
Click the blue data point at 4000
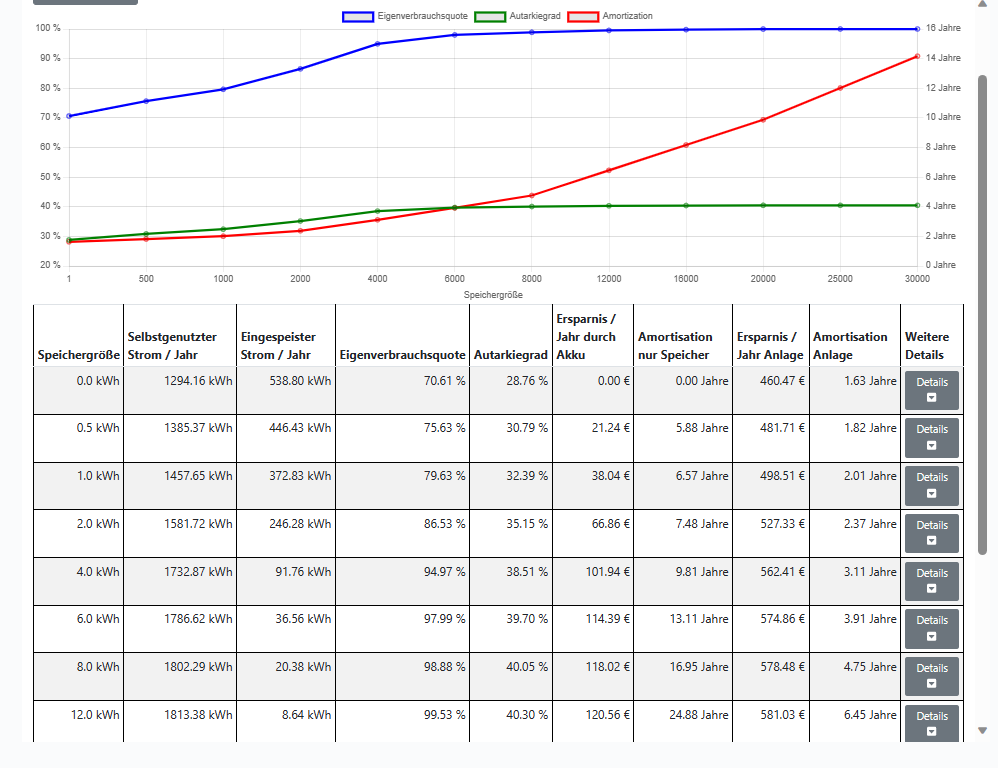pyautogui.click(x=377, y=44)
